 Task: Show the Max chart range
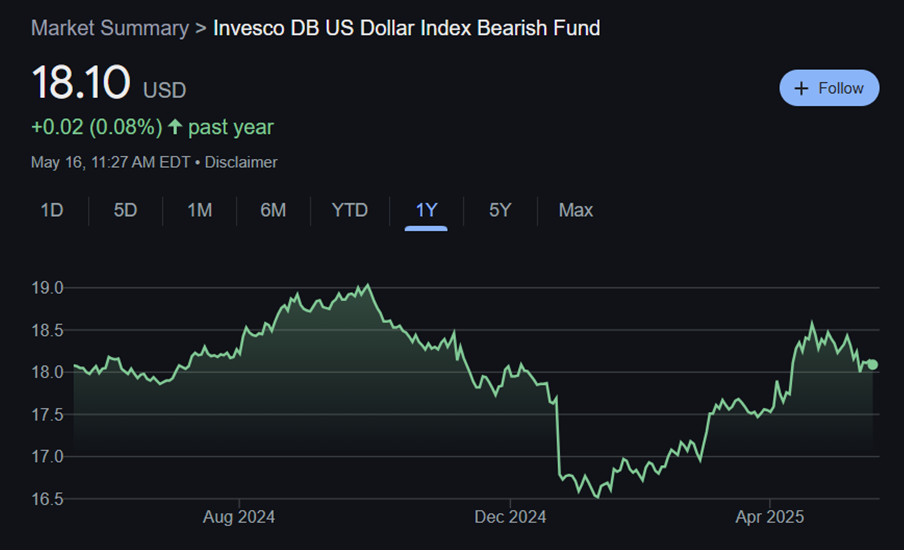pyautogui.click(x=575, y=210)
